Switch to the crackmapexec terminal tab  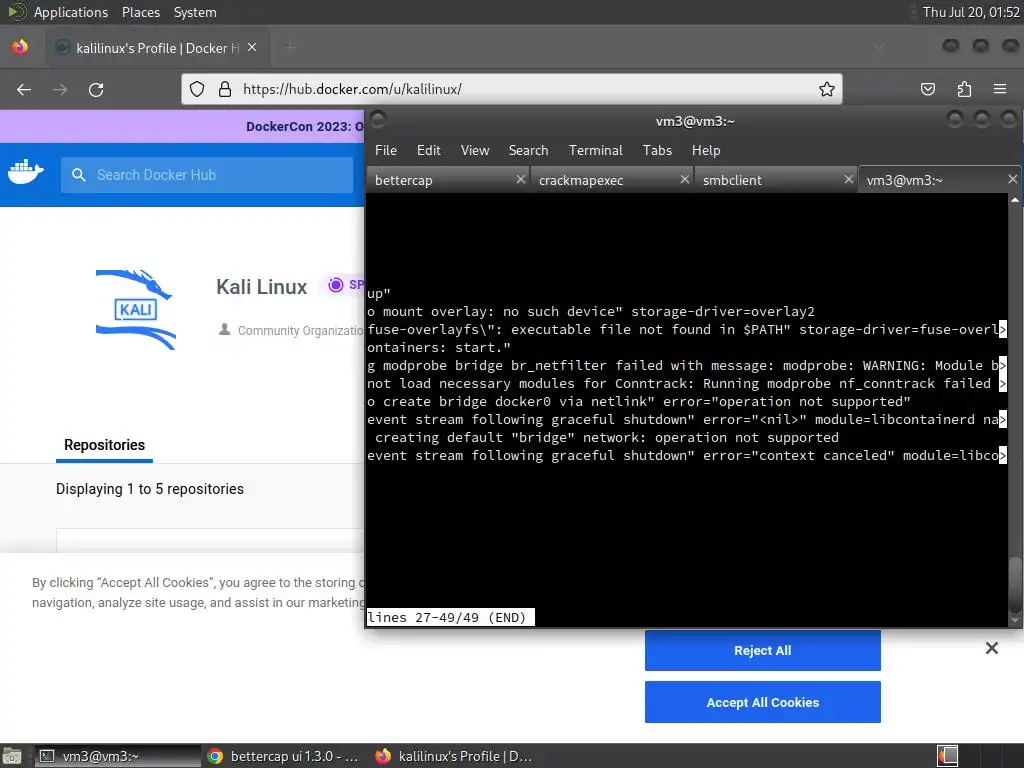611,180
